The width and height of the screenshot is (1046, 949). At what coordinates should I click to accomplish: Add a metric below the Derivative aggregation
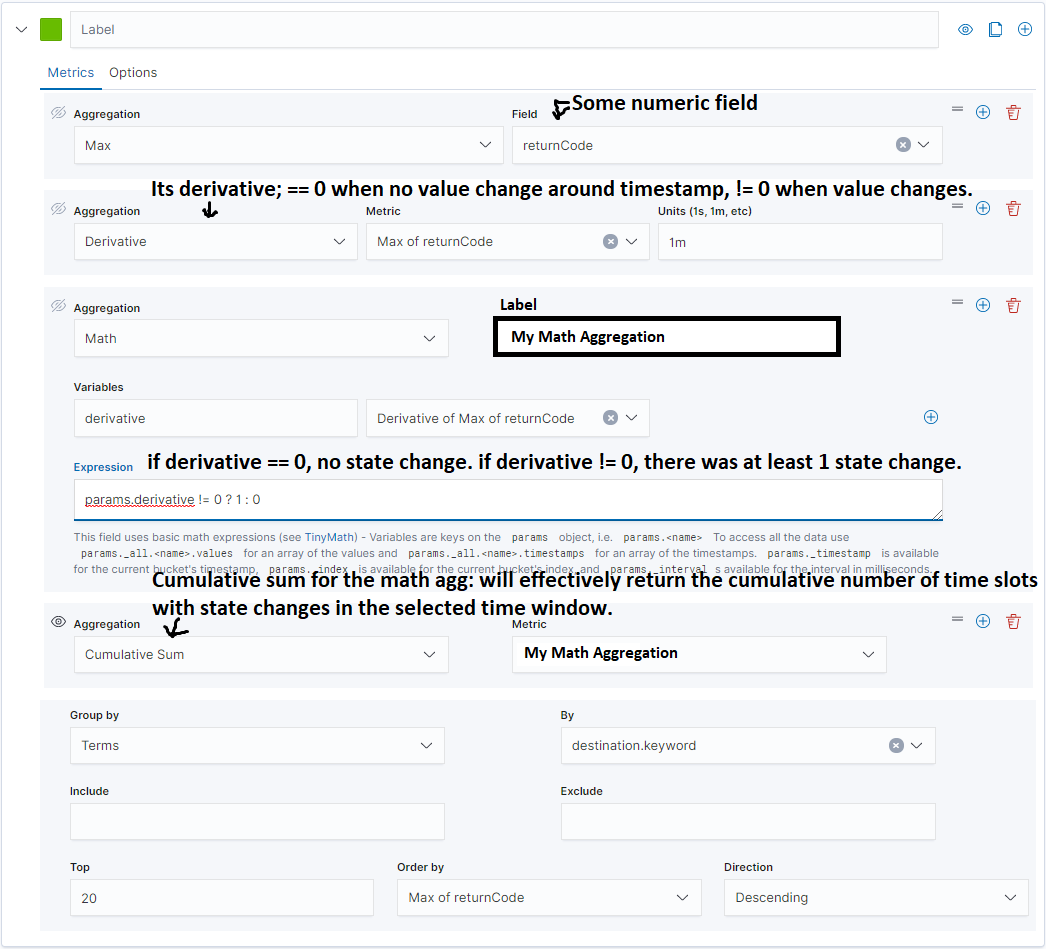tap(983, 208)
